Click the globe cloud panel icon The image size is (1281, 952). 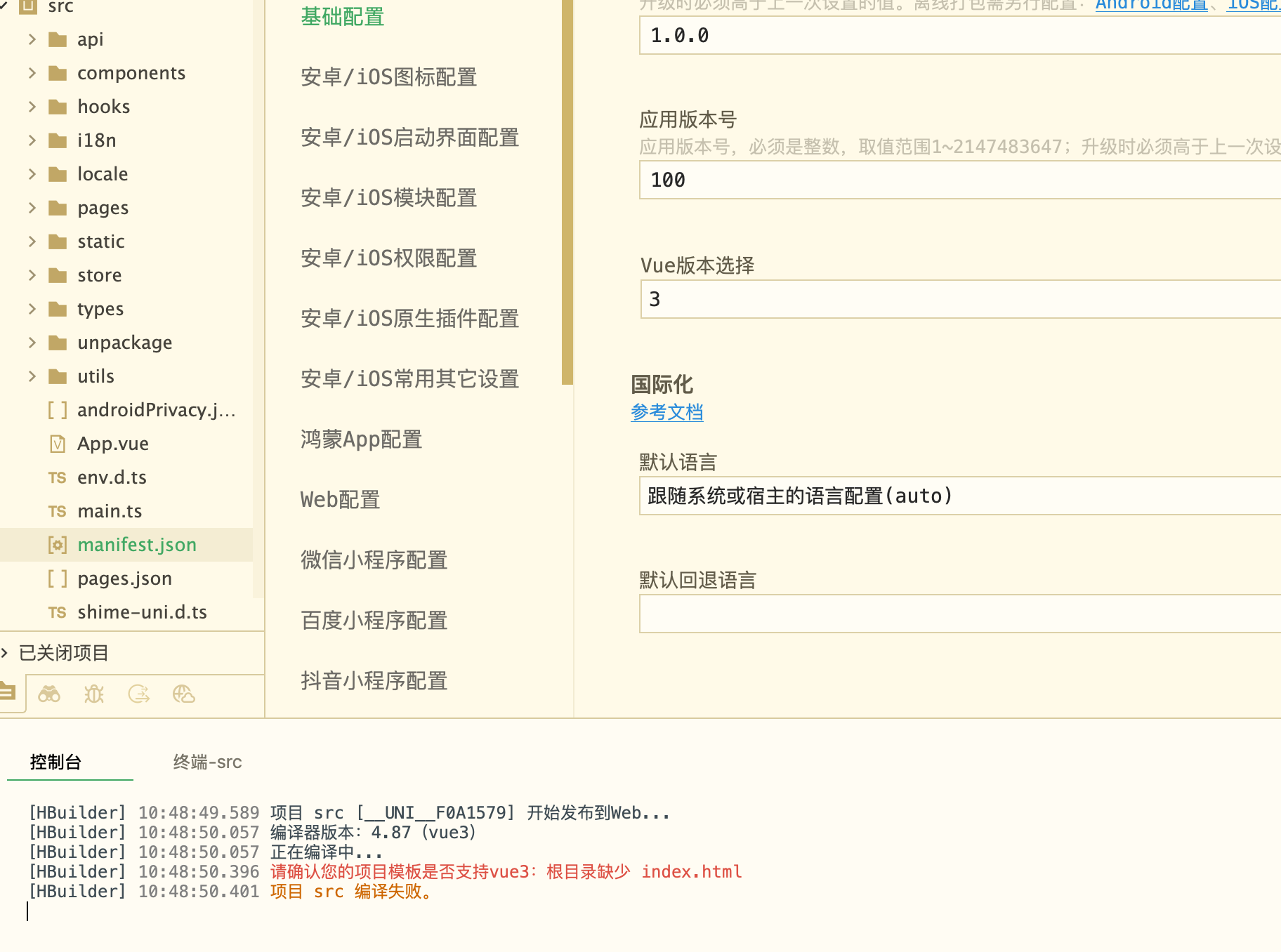coord(183,694)
